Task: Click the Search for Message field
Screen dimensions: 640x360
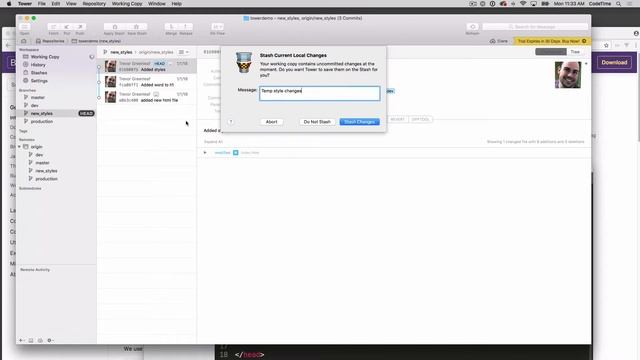Action: point(535,27)
